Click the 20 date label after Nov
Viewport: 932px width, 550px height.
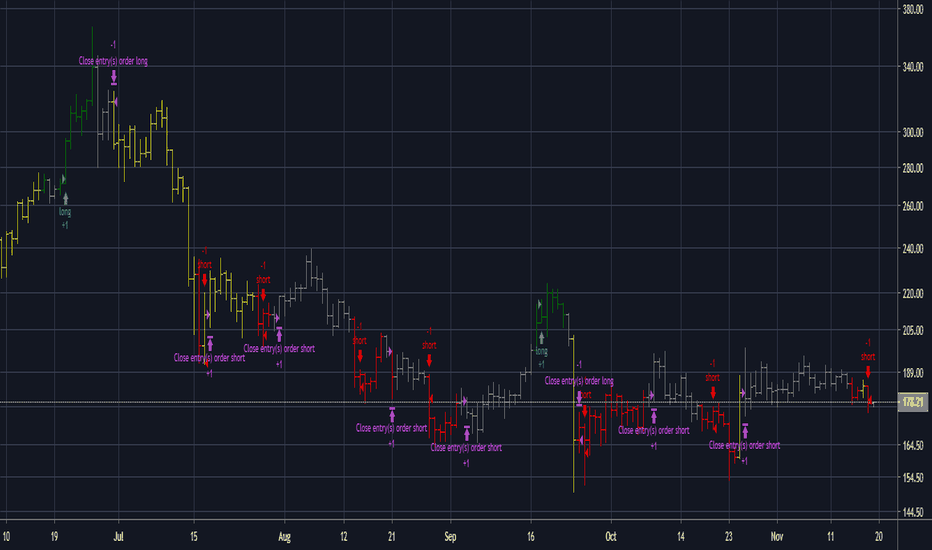pyautogui.click(x=879, y=536)
